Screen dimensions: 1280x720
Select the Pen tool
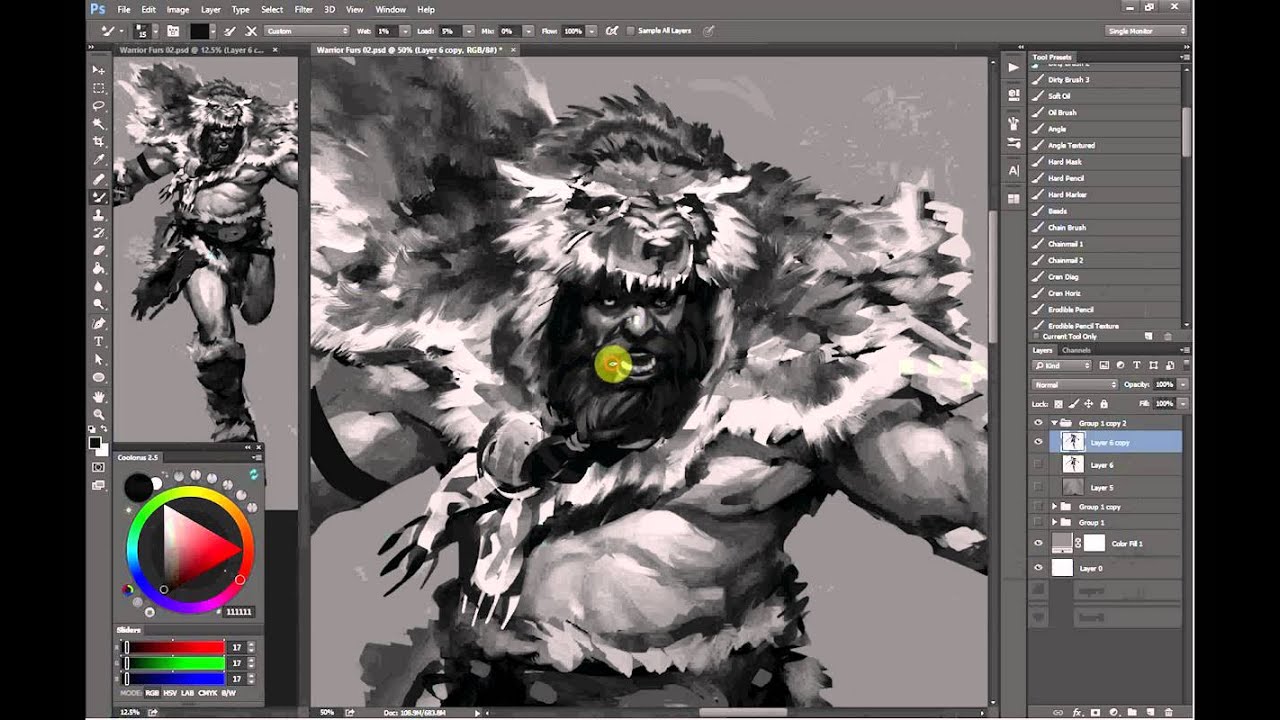click(99, 324)
